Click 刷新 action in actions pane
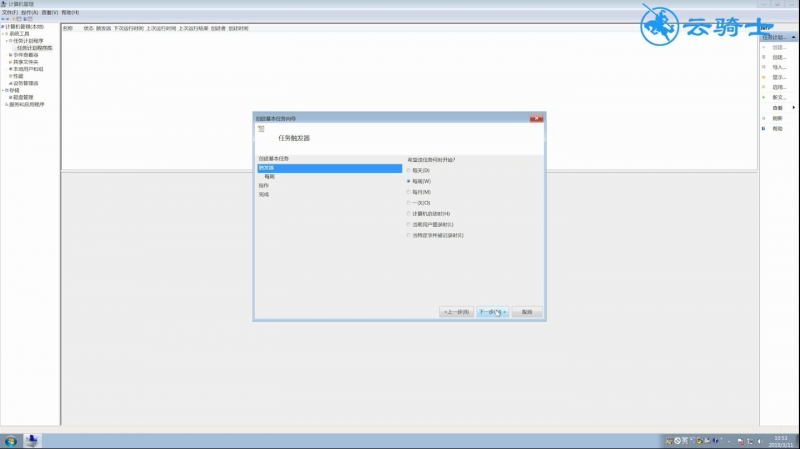800x449 pixels. click(777, 118)
